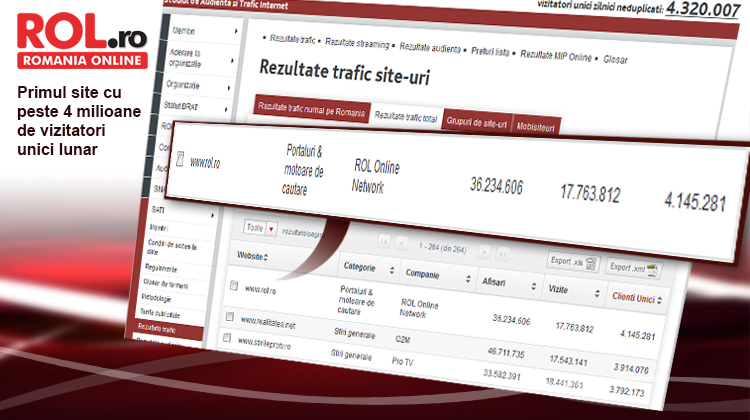
Task: Open the Rezultate trafic top link
Action: [x=293, y=40]
